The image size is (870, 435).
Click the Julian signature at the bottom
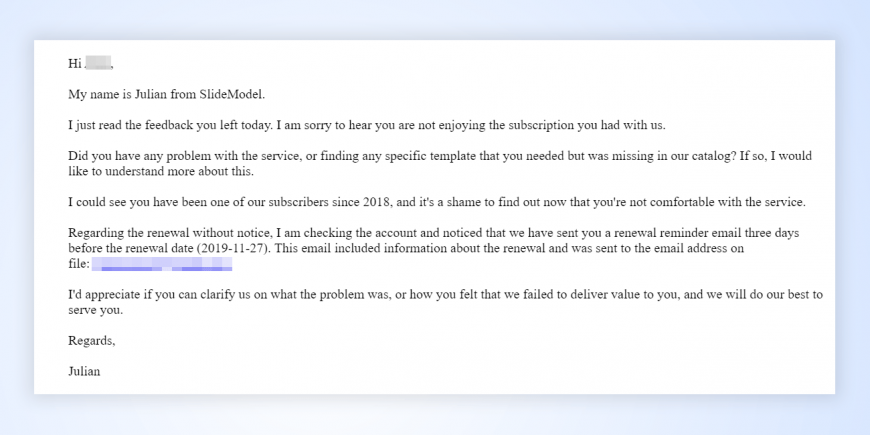click(x=84, y=371)
